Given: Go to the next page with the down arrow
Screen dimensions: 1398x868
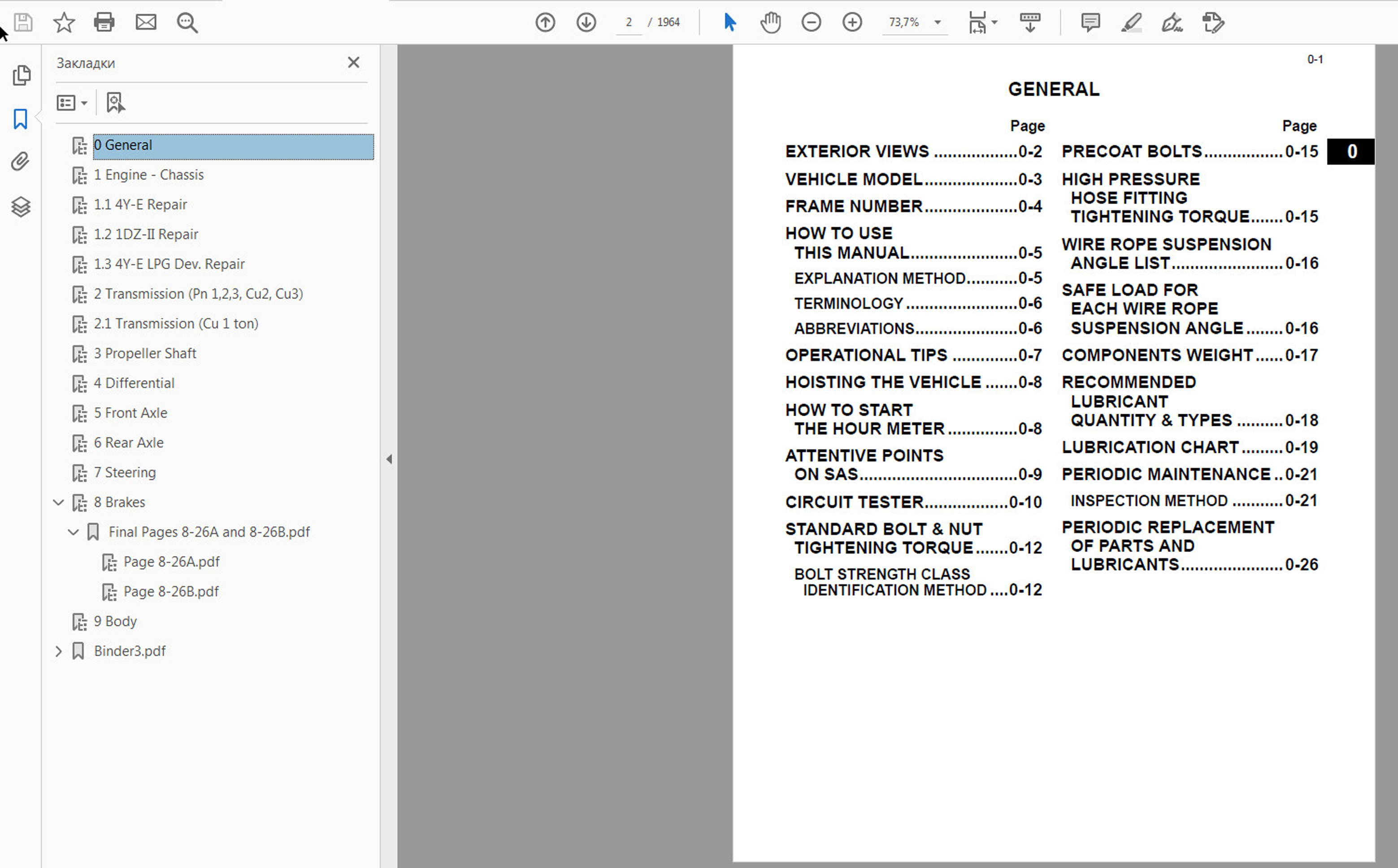Looking at the screenshot, I should (586, 22).
